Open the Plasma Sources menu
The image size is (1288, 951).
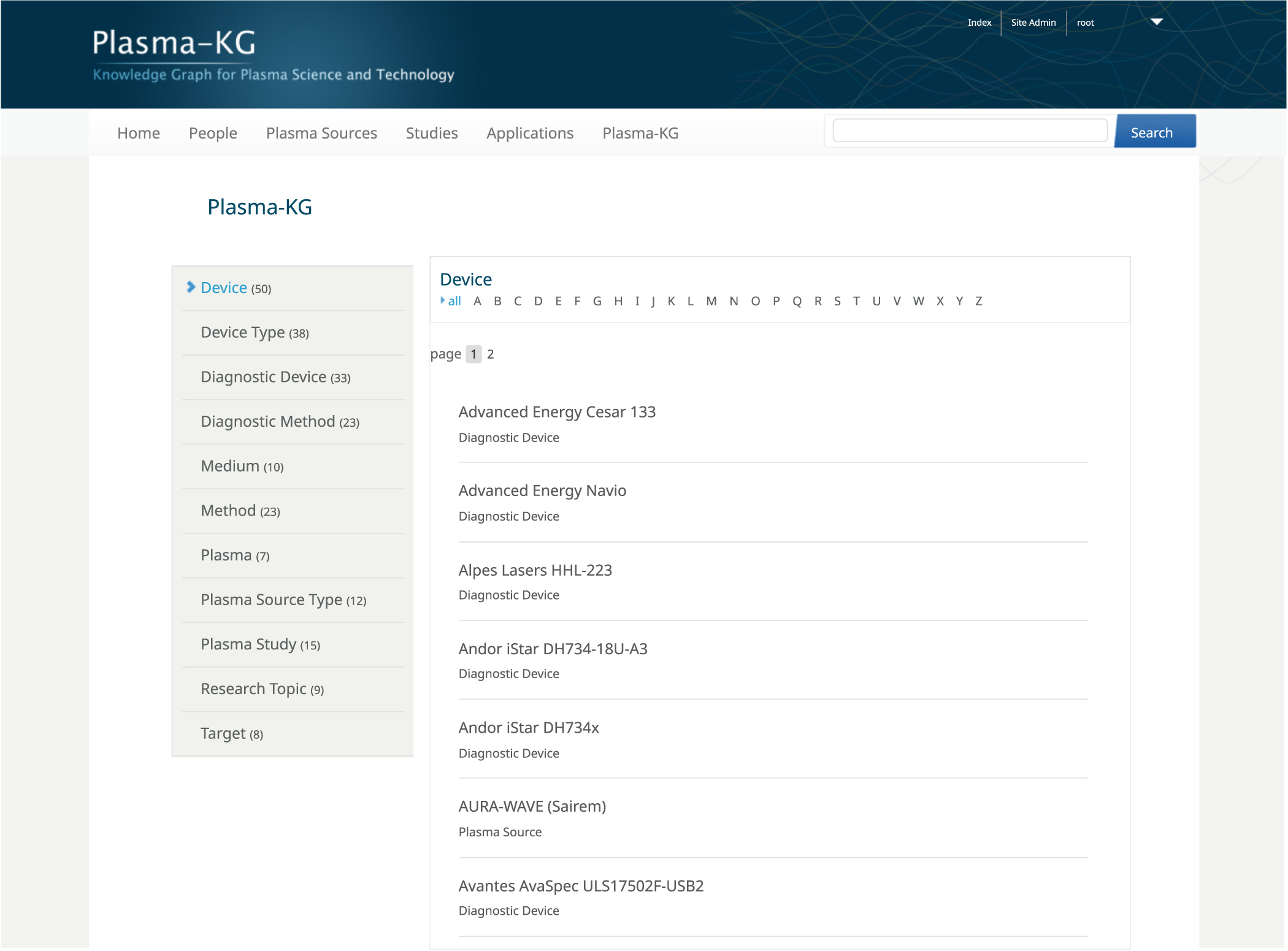coord(321,133)
